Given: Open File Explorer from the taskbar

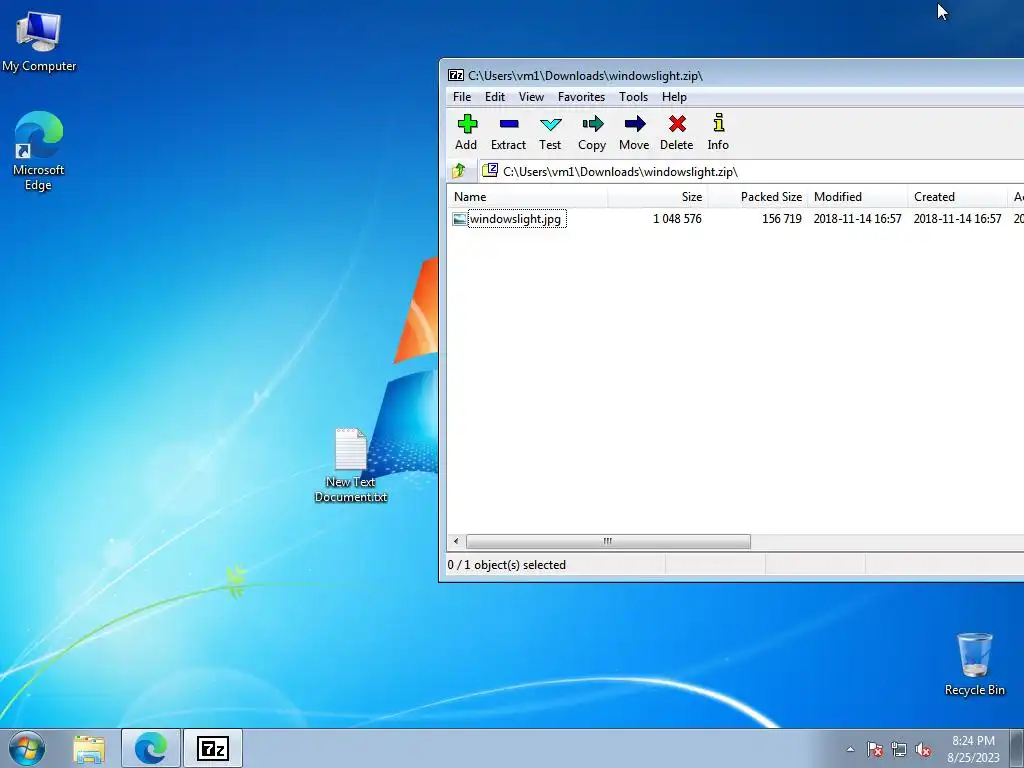Looking at the screenshot, I should 89,748.
